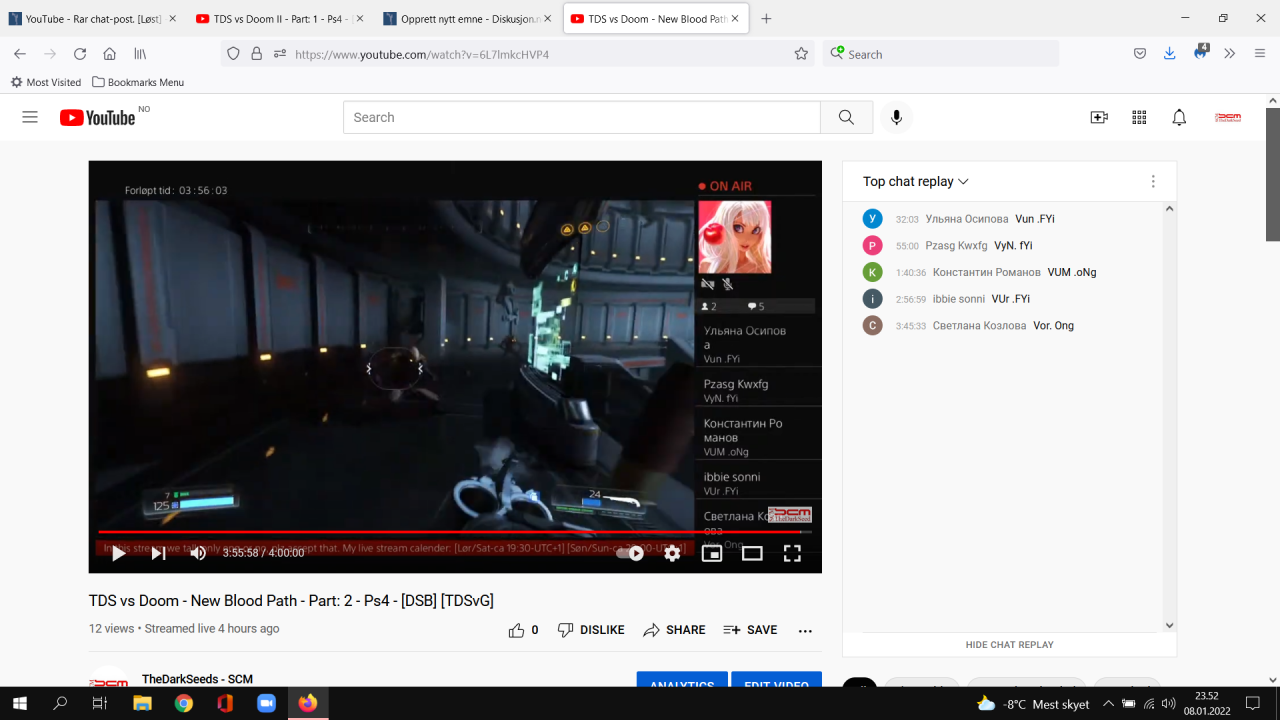Mute the video volume

198,553
